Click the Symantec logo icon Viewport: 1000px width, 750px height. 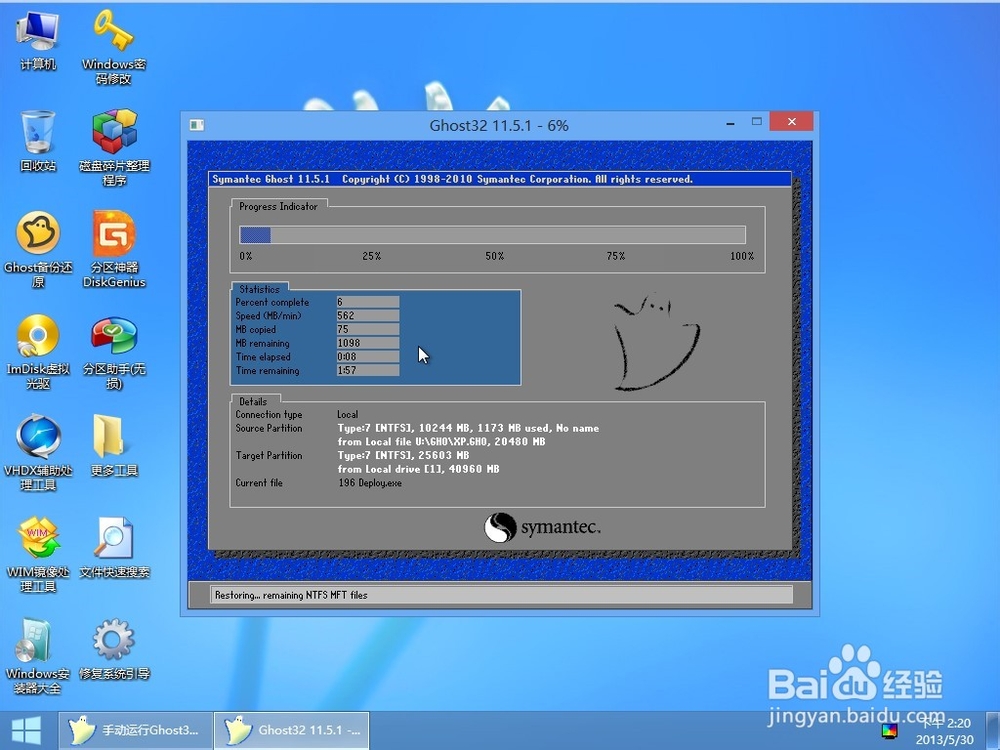(500, 527)
